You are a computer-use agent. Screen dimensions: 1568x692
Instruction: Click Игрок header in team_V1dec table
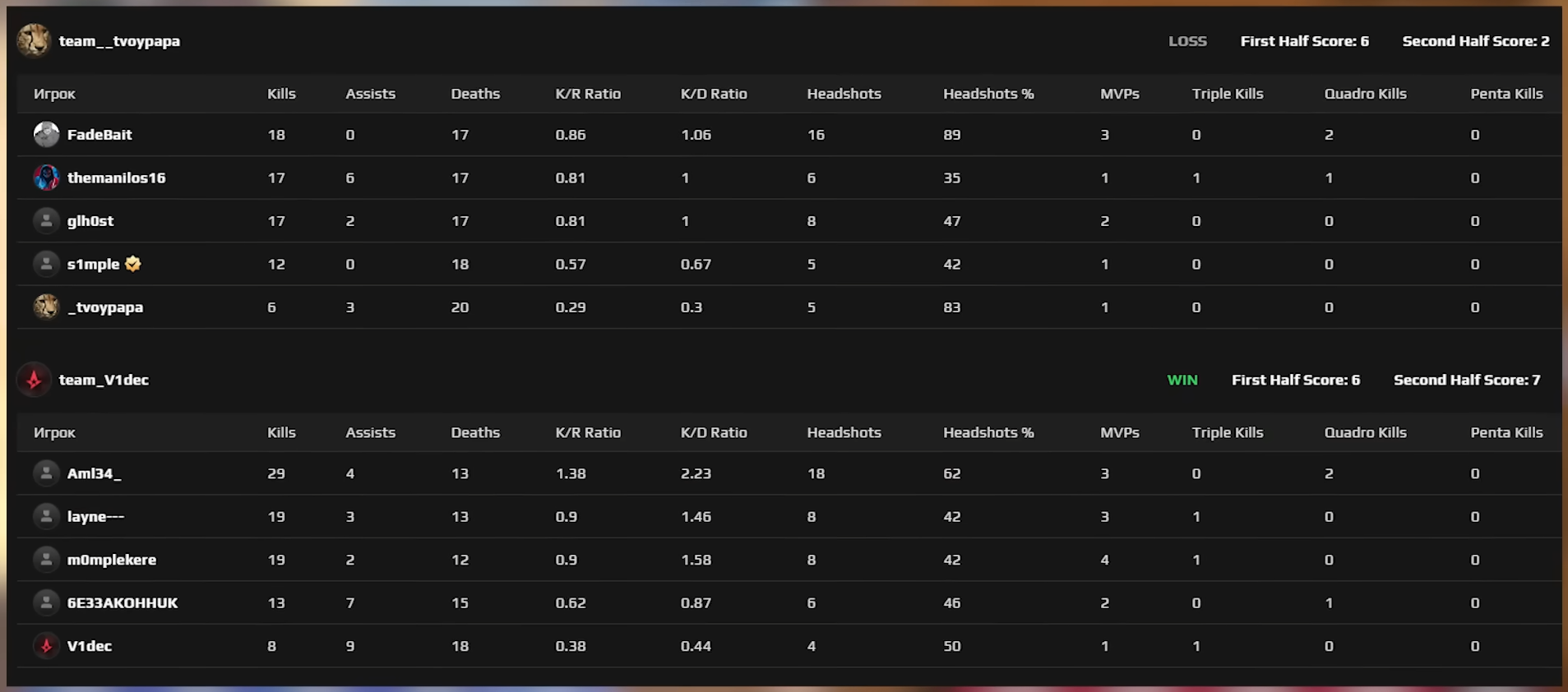pyautogui.click(x=54, y=432)
